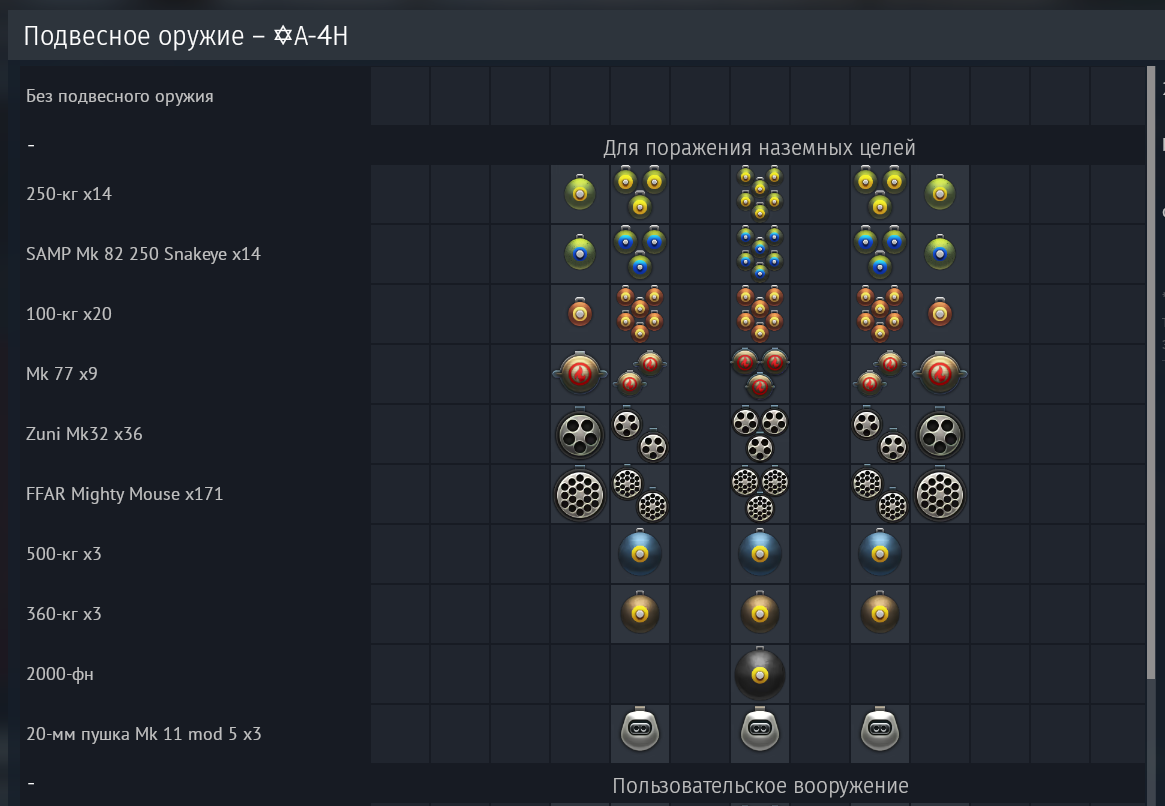1165x806 pixels.
Task: Click the inner-left 100-кг bomb cluster icon
Action: (x=640, y=313)
